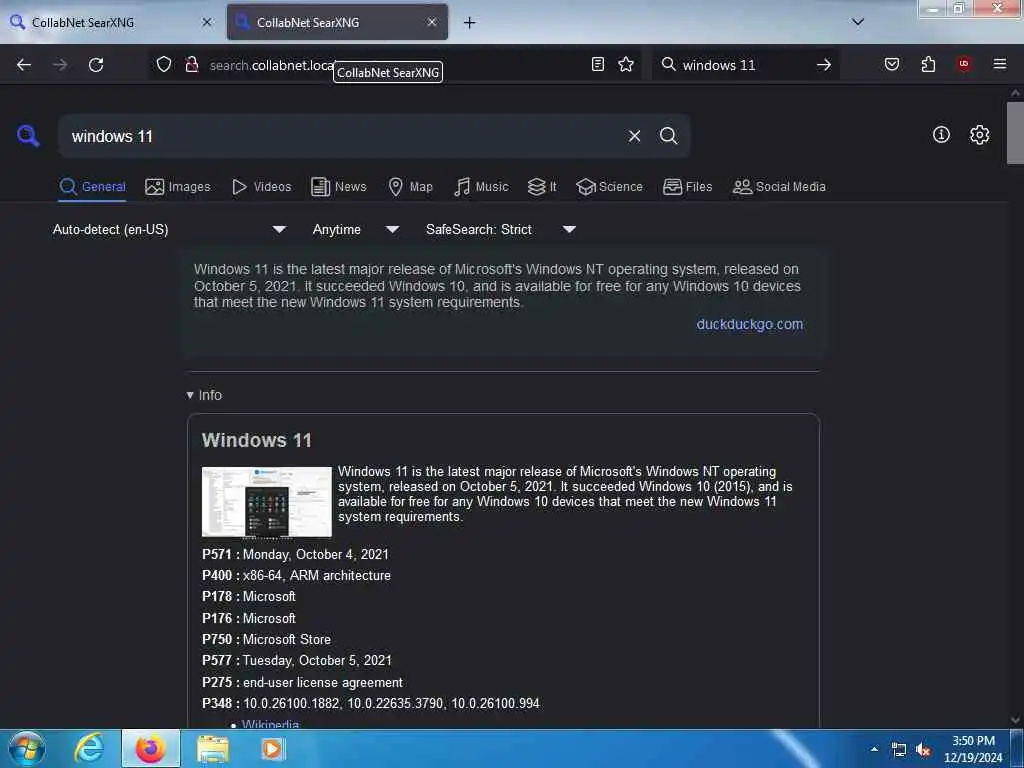This screenshot has height=768, width=1024.
Task: Open the Pocket save icon
Action: pyautogui.click(x=892, y=64)
